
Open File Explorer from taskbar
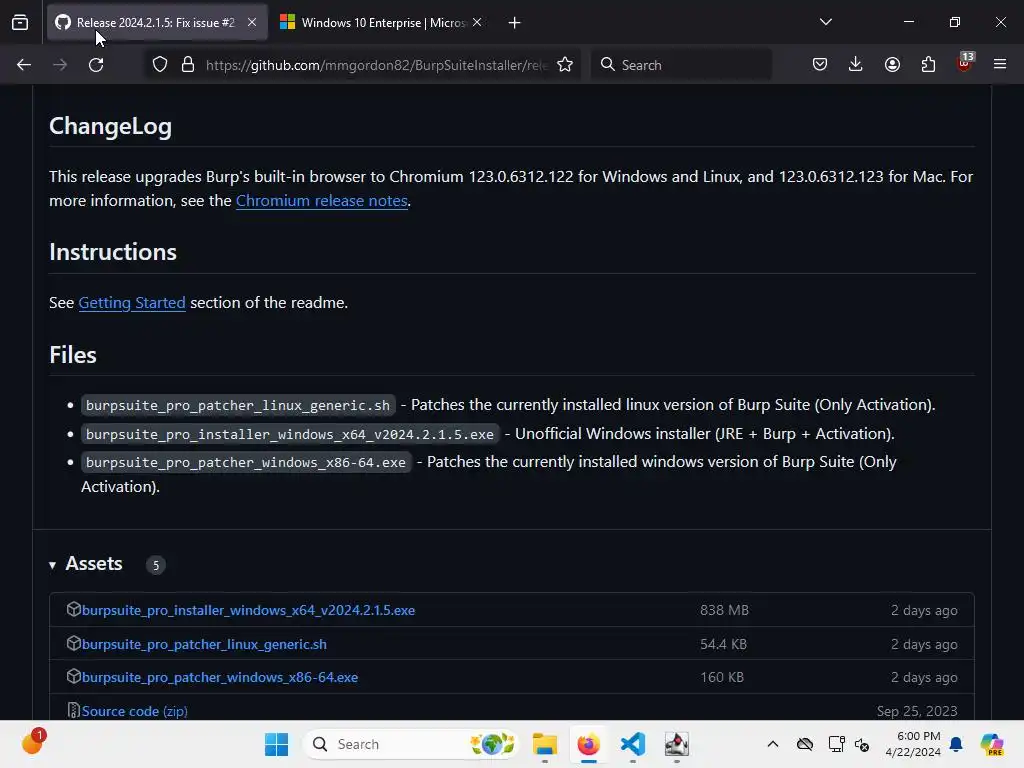(x=545, y=744)
